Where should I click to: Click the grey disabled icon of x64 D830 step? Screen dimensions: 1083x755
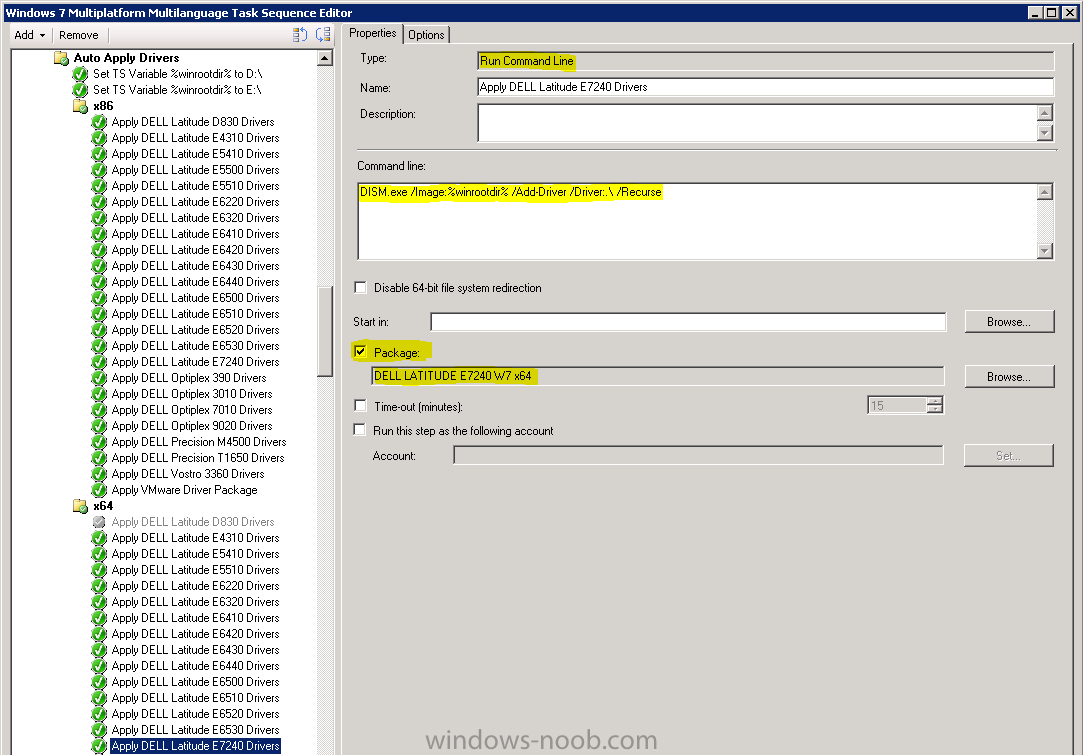(x=99, y=522)
